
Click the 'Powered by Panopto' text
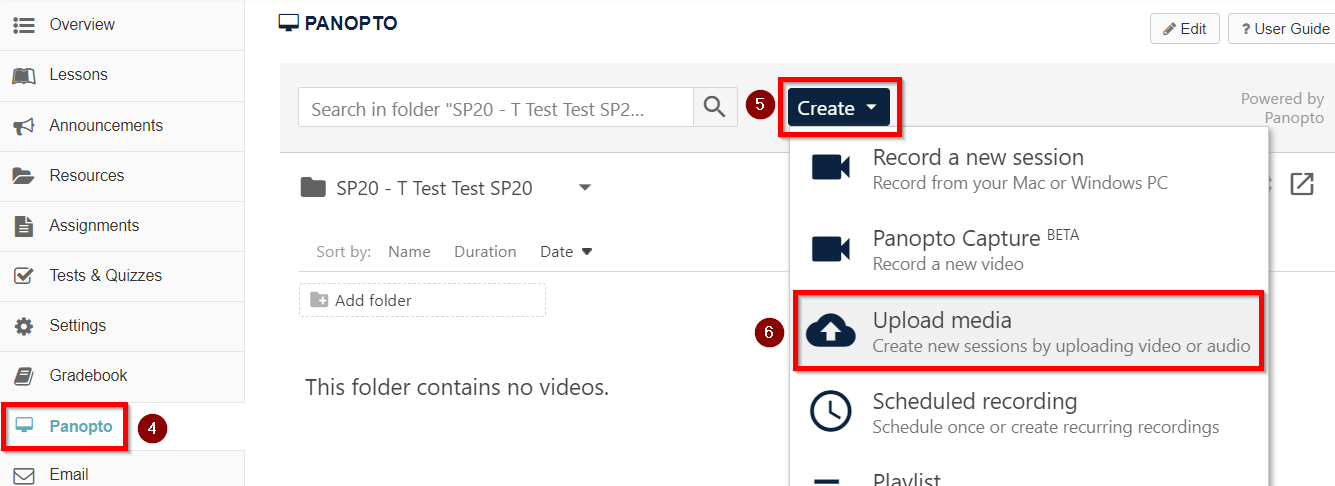coord(1283,108)
